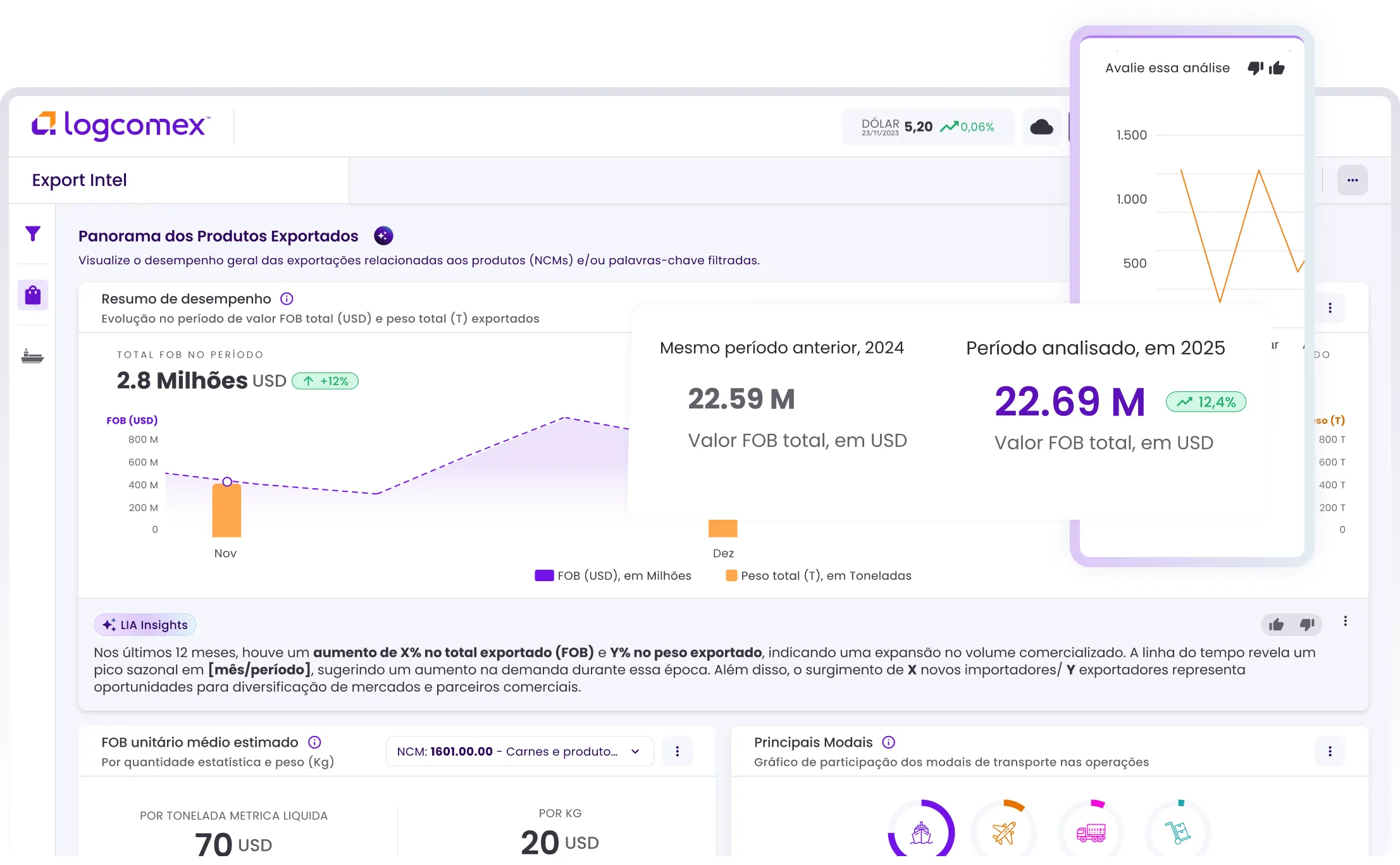Screen dimensions: 1400x865
Task: Like the LIA Insights with thumbs up
Action: pyautogui.click(x=1276, y=625)
